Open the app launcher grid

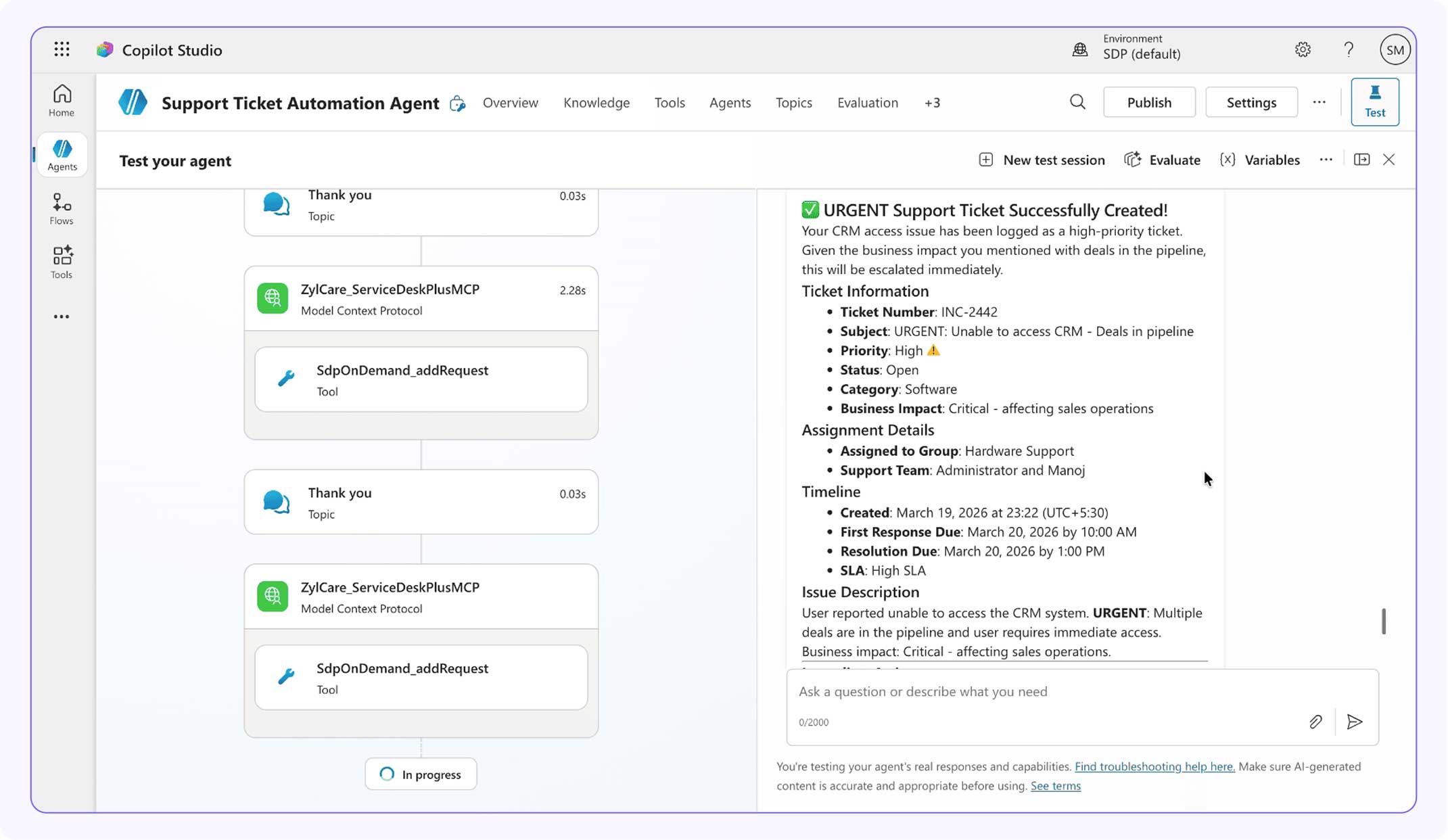coord(61,49)
